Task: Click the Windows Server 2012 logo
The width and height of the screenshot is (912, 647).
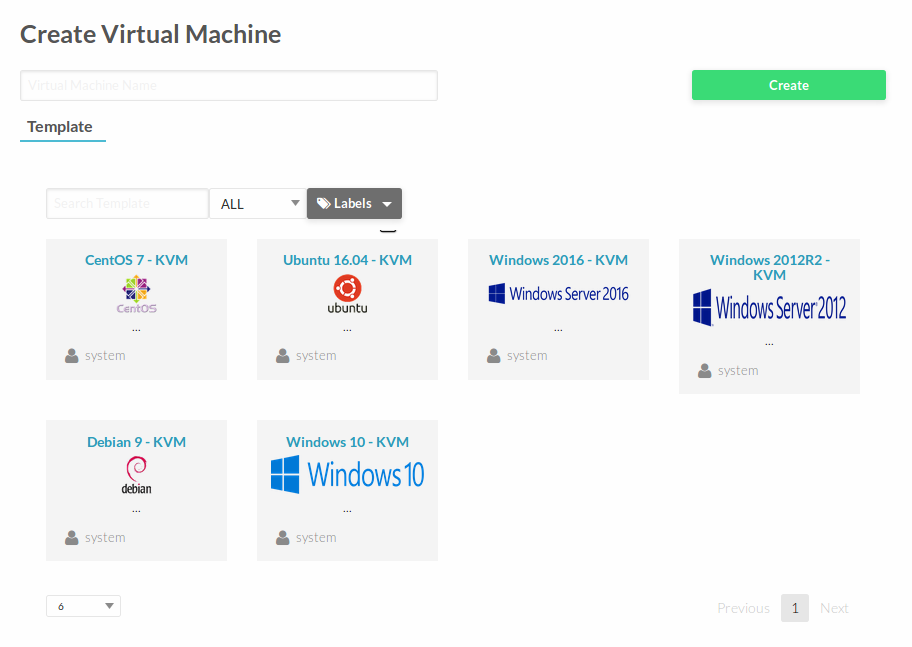Action: (769, 308)
